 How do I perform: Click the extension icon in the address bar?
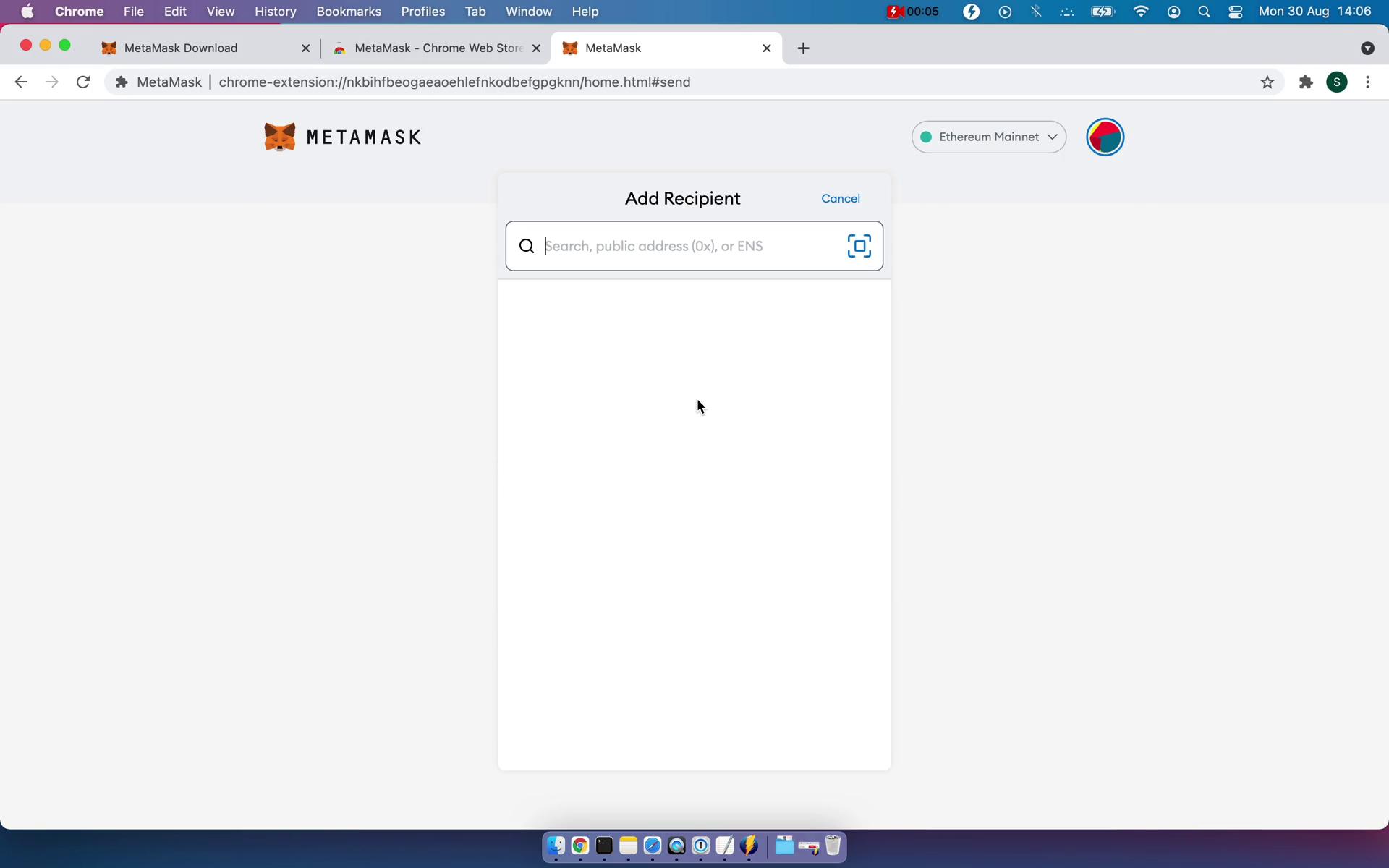click(122, 82)
